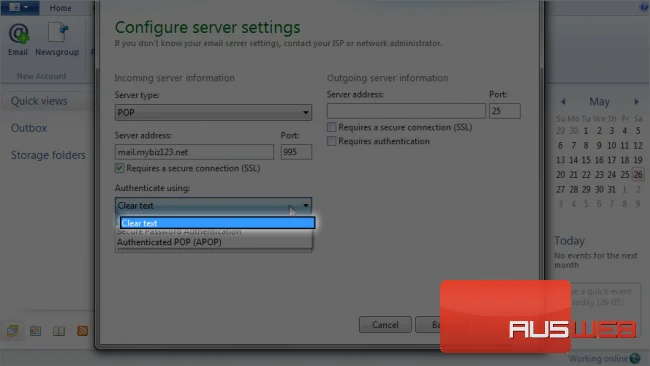Click incoming Port field showing 995

point(296,152)
